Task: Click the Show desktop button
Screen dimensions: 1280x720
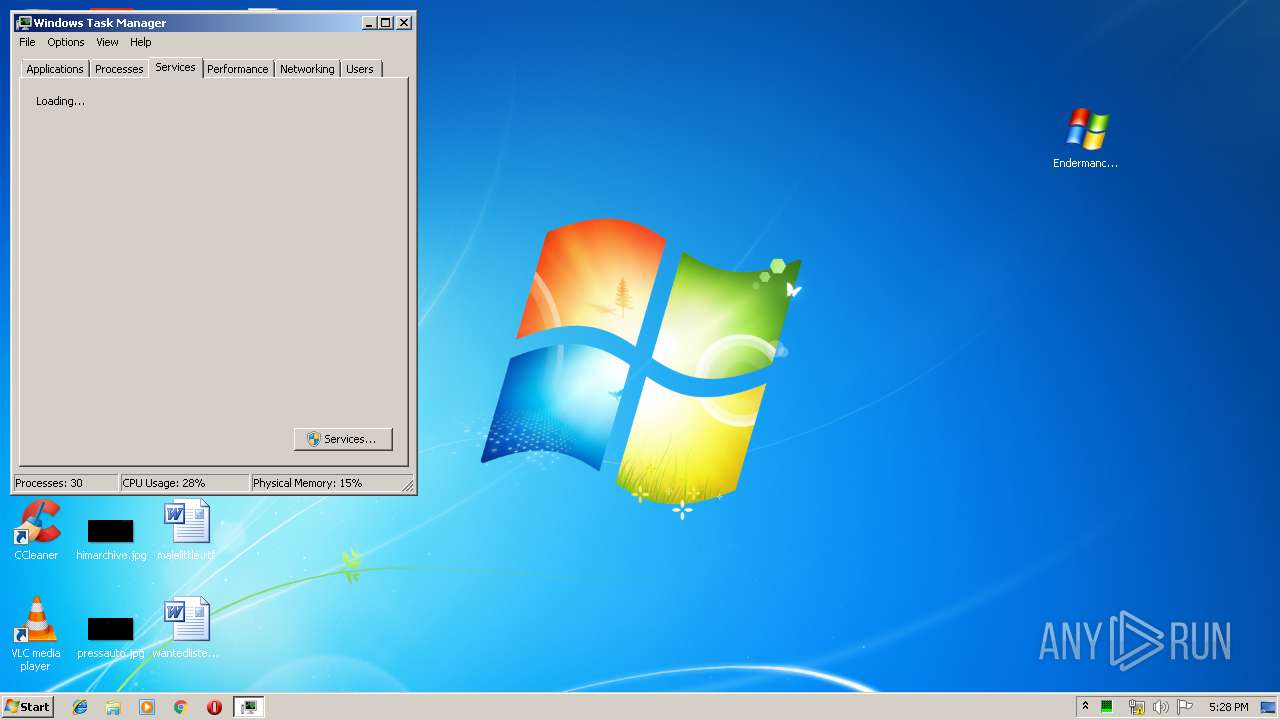Action: (x=1268, y=707)
